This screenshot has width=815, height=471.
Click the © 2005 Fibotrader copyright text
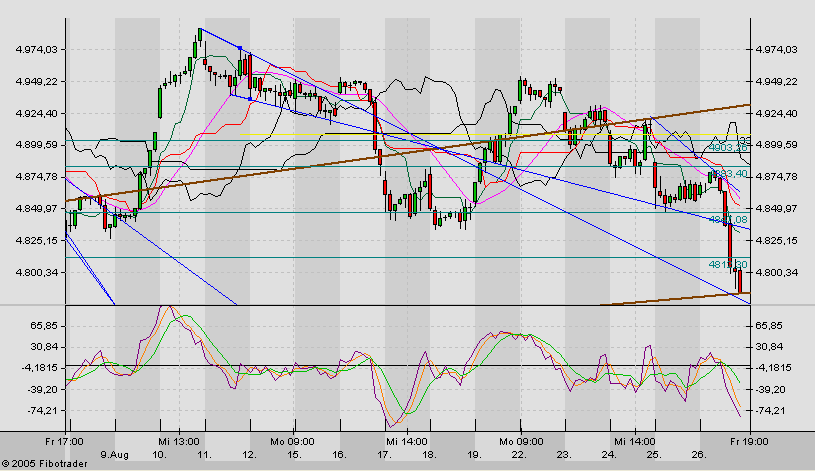tap(44, 464)
